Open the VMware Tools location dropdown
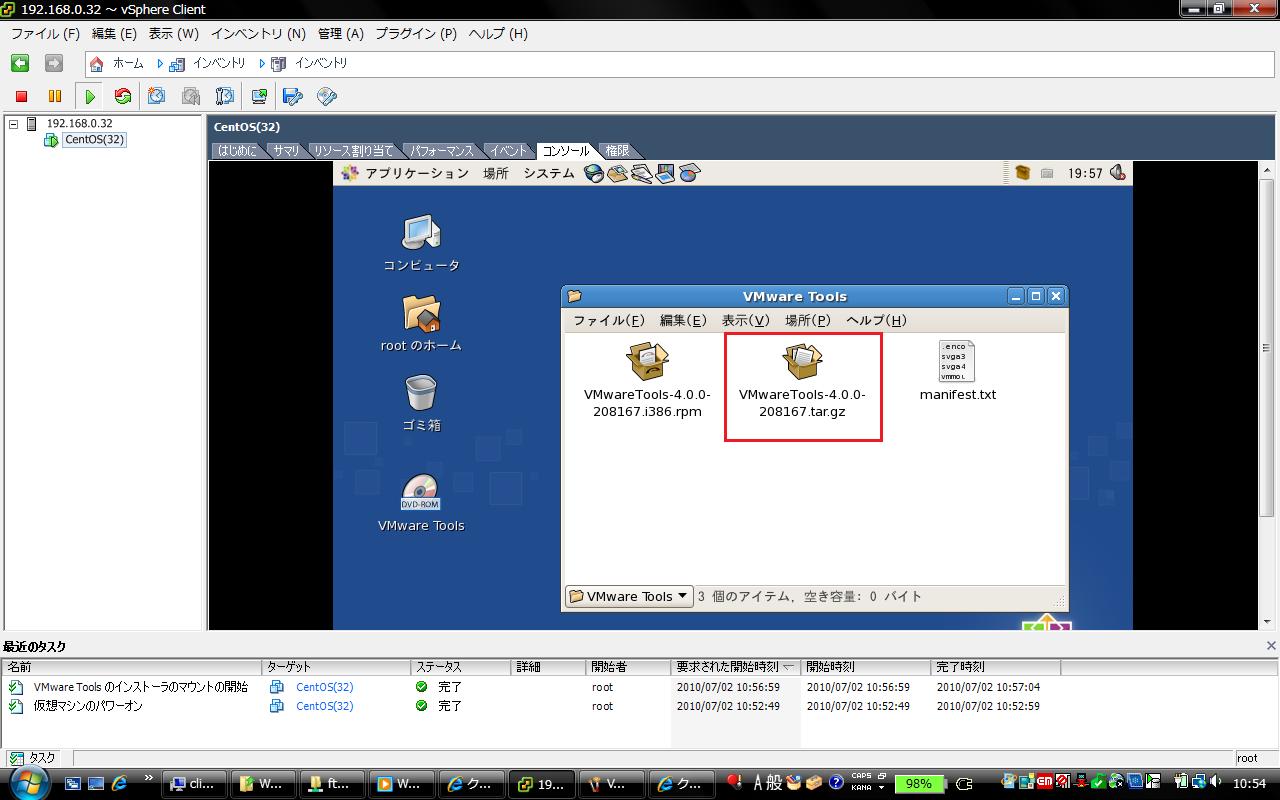 629,596
